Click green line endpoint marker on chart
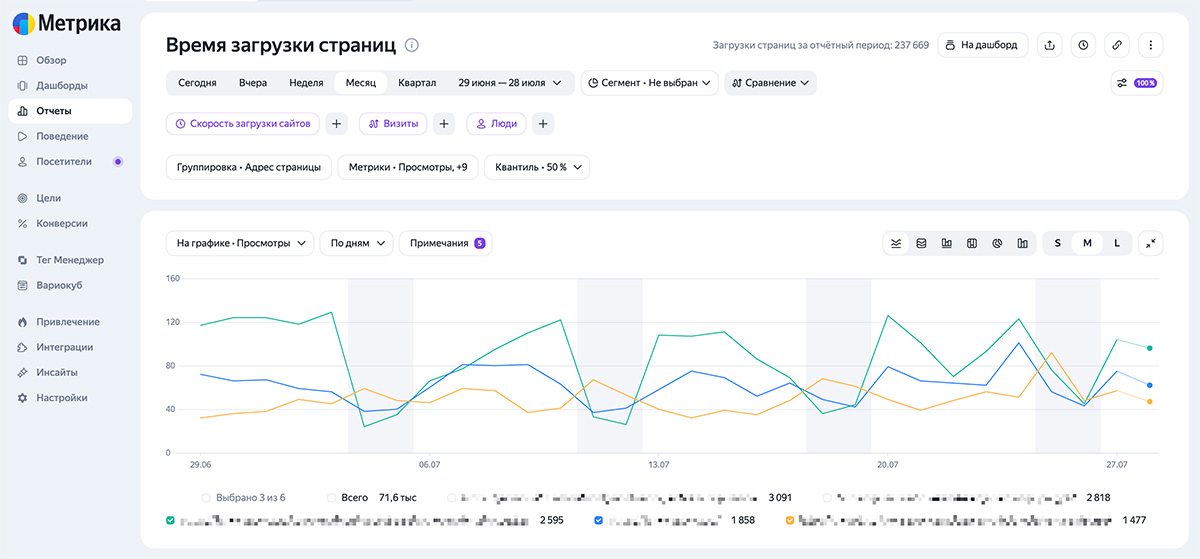 [x=1150, y=348]
